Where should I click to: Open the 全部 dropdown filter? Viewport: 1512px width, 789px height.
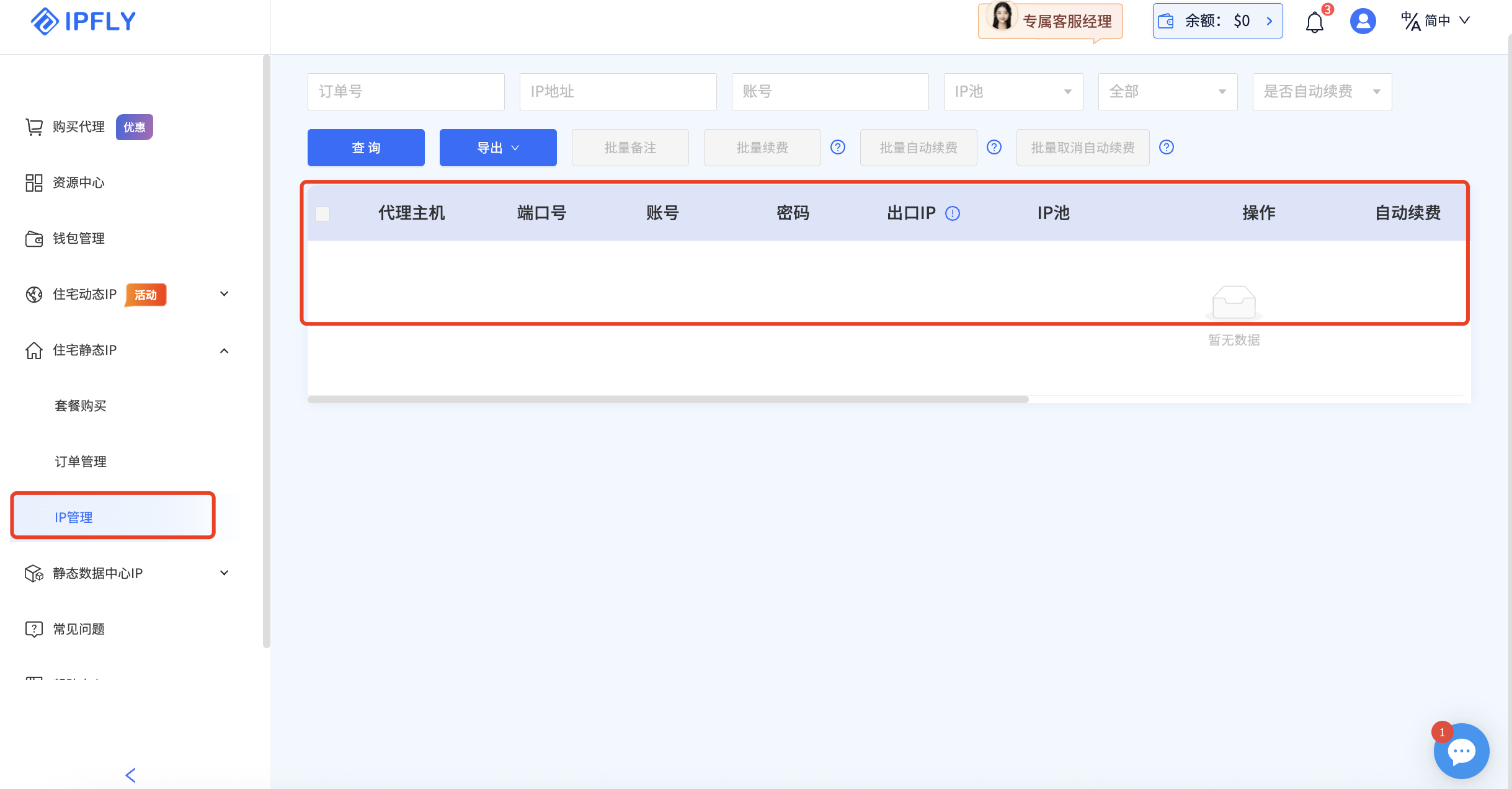point(1168,92)
